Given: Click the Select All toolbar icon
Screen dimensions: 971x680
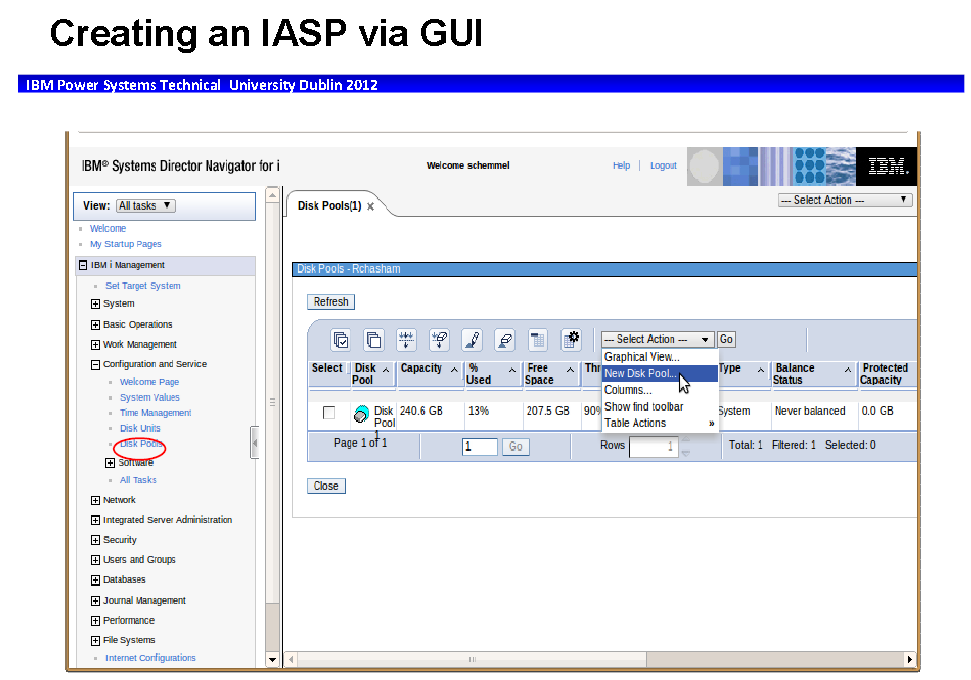Looking at the screenshot, I should coord(341,339).
